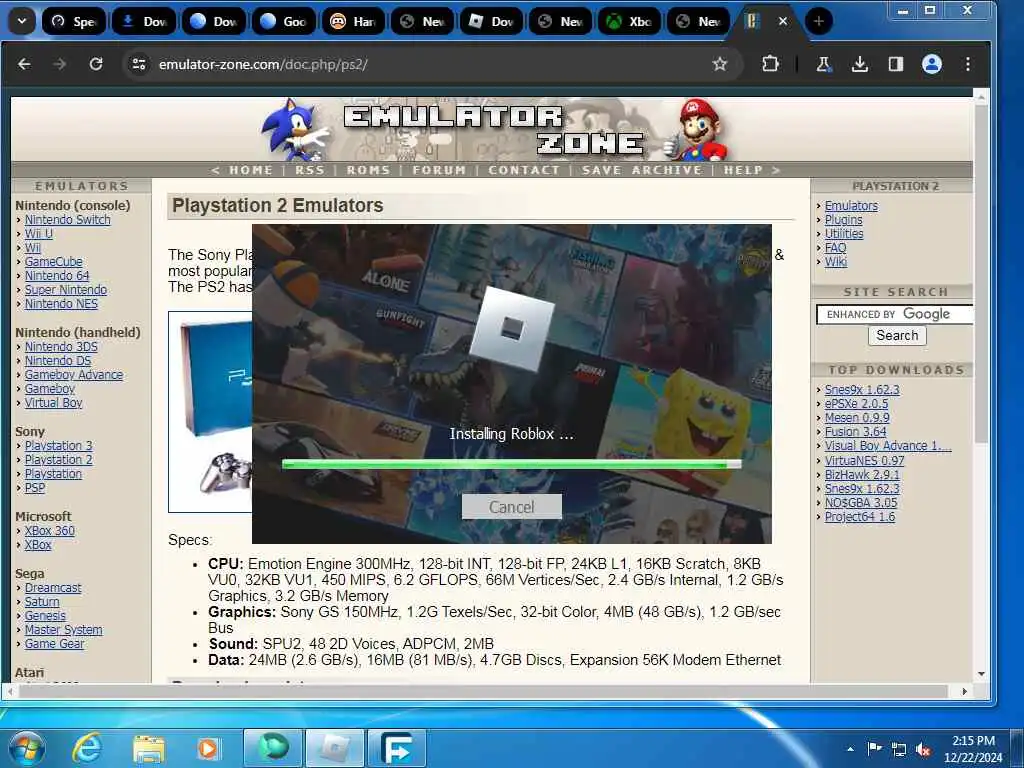This screenshot has width=1024, height=768.
Task: Toggle the browser side panel
Action: point(896,64)
